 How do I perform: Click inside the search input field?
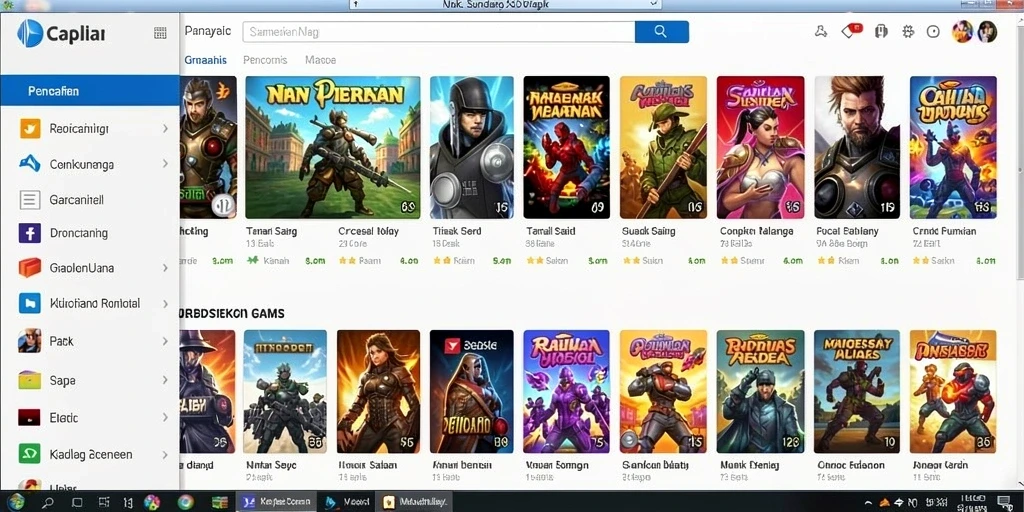click(439, 31)
